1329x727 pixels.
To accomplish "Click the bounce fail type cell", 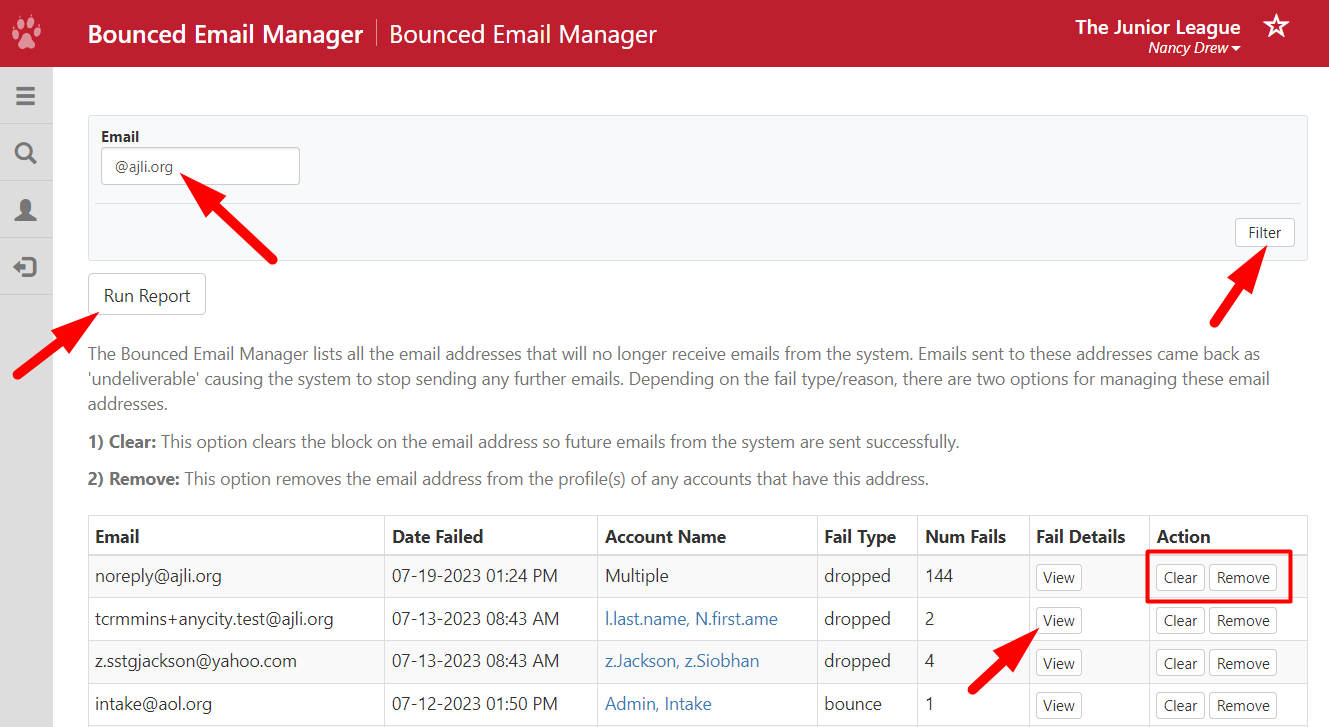I will click(867, 705).
